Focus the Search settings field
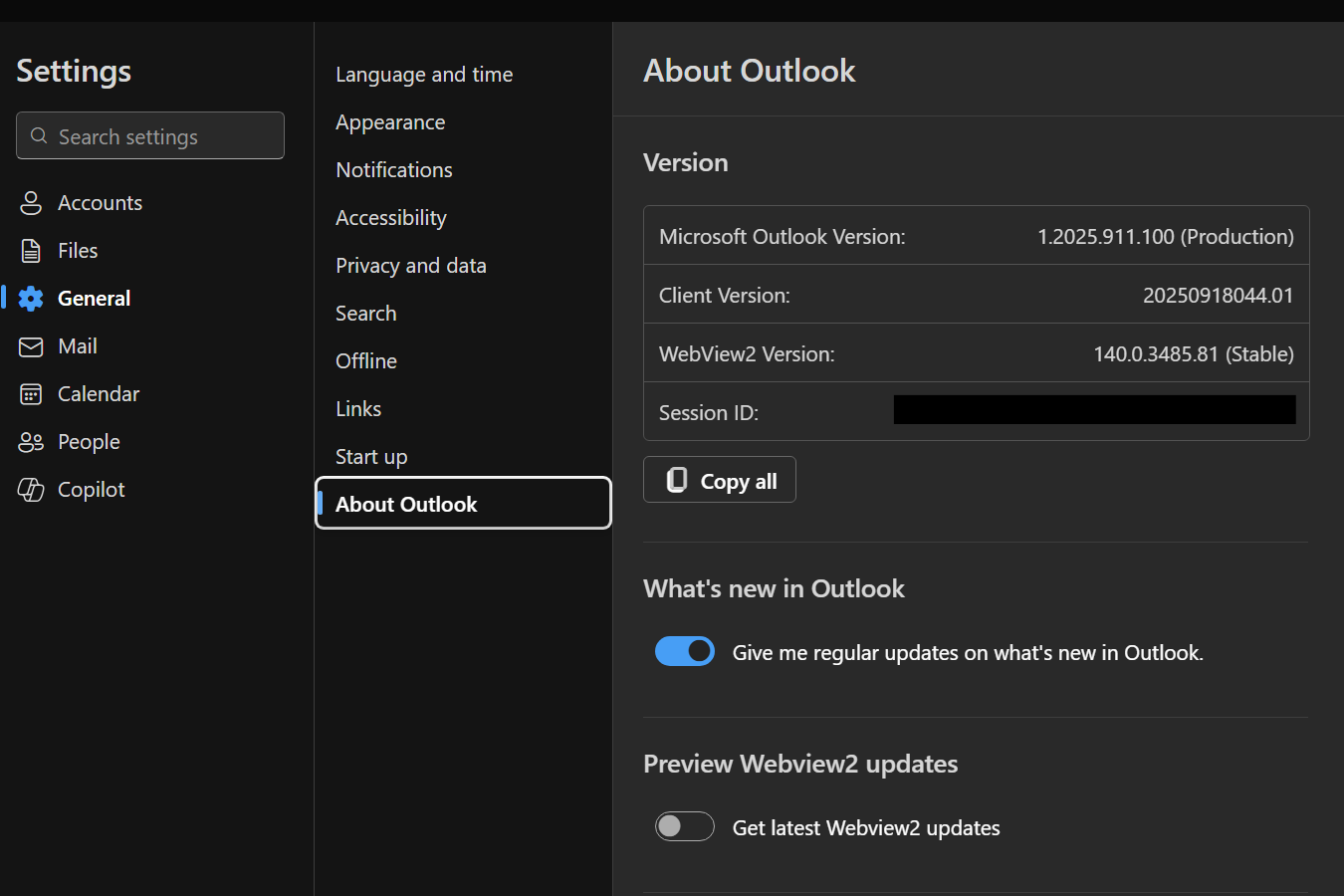Image resolution: width=1344 pixels, height=896 pixels. (x=150, y=135)
